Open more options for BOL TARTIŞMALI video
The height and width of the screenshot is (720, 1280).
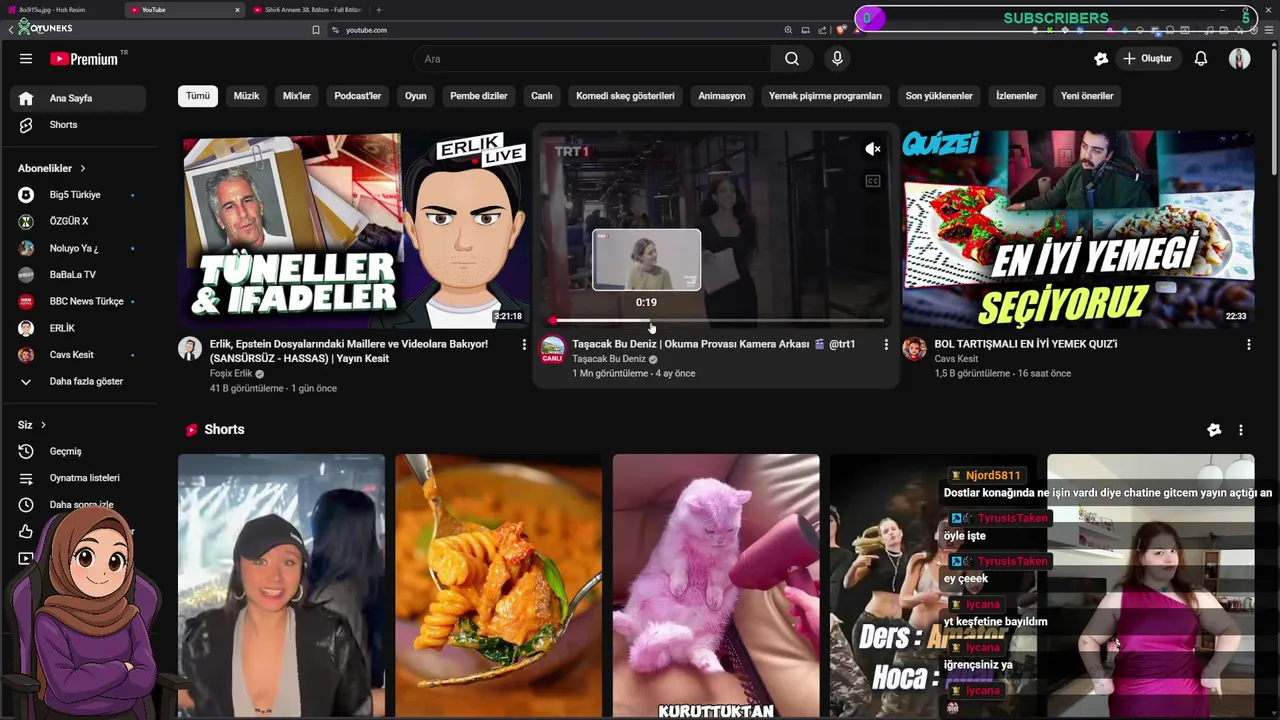pos(1248,344)
